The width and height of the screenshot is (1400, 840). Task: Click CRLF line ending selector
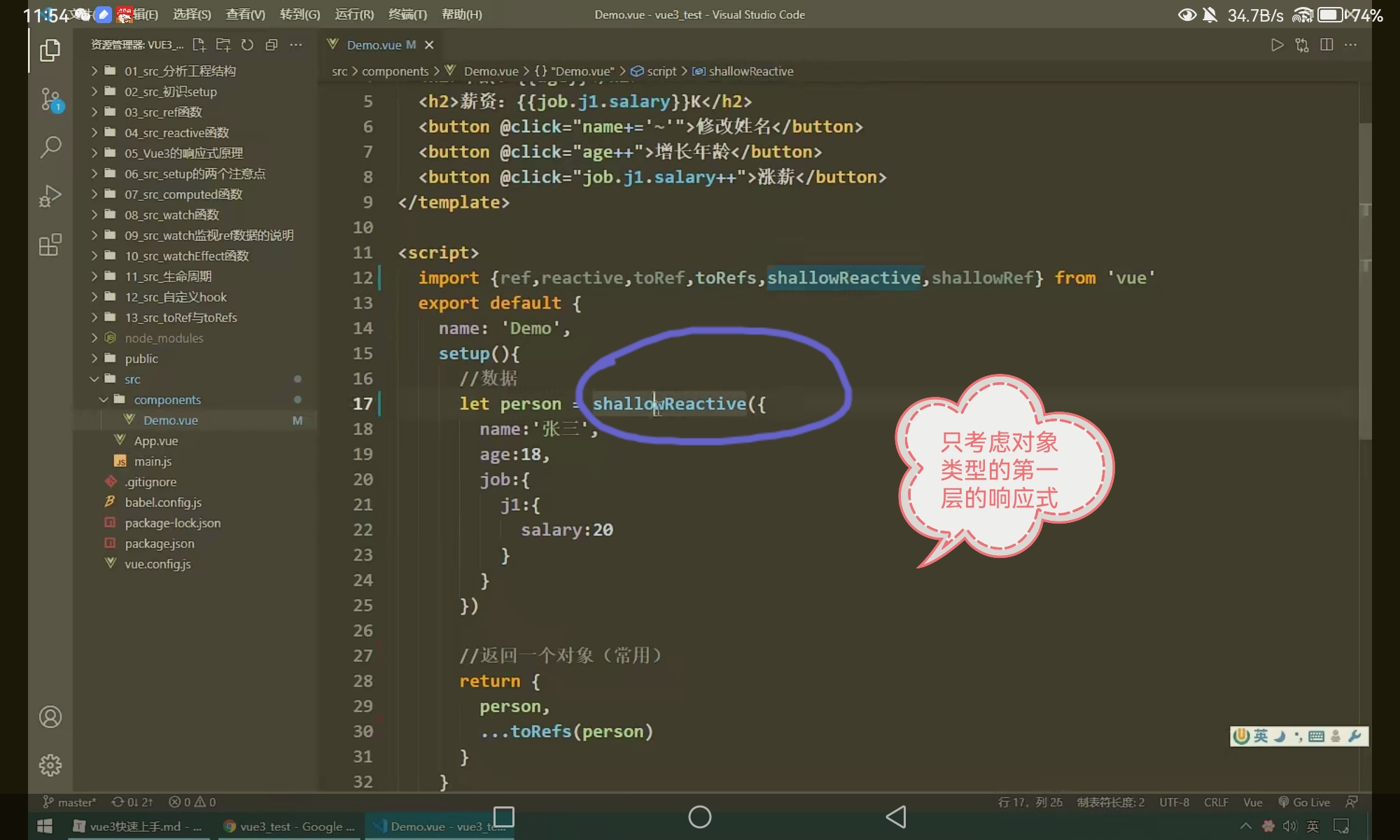[1216, 802]
